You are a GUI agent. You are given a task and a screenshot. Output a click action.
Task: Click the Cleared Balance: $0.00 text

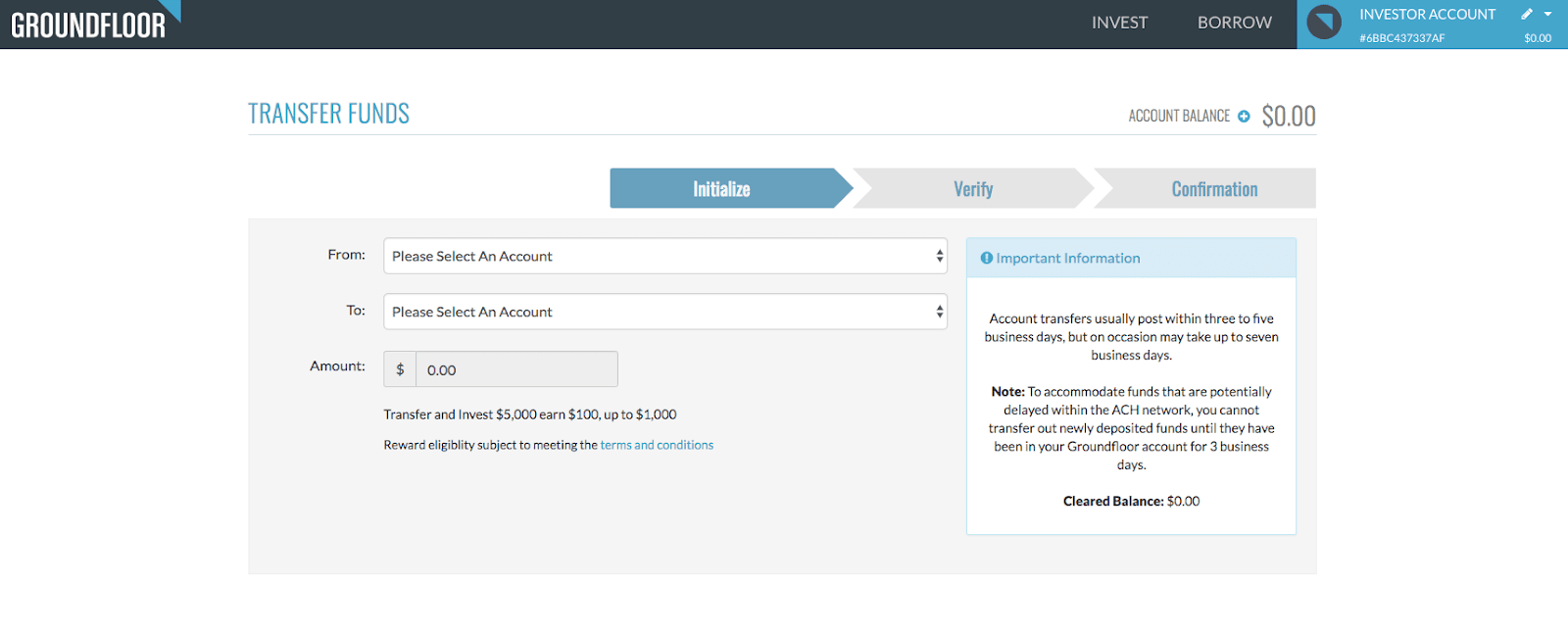coord(1131,501)
